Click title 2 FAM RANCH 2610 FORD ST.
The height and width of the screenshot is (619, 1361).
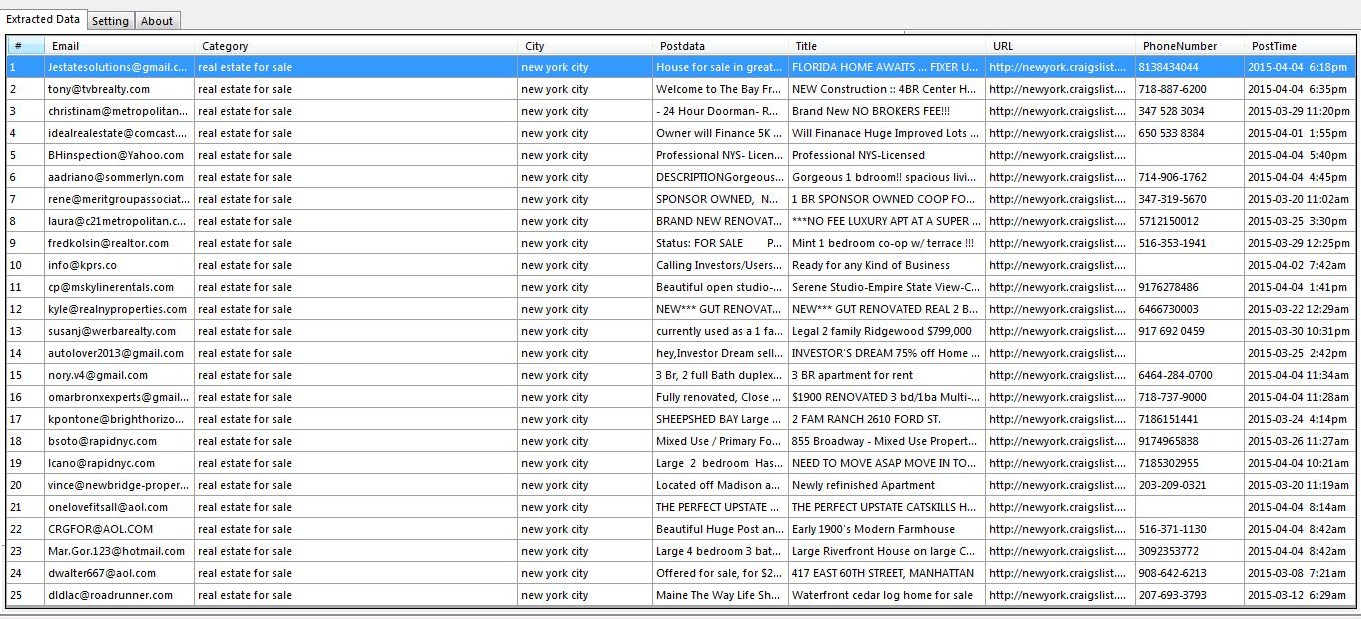866,419
